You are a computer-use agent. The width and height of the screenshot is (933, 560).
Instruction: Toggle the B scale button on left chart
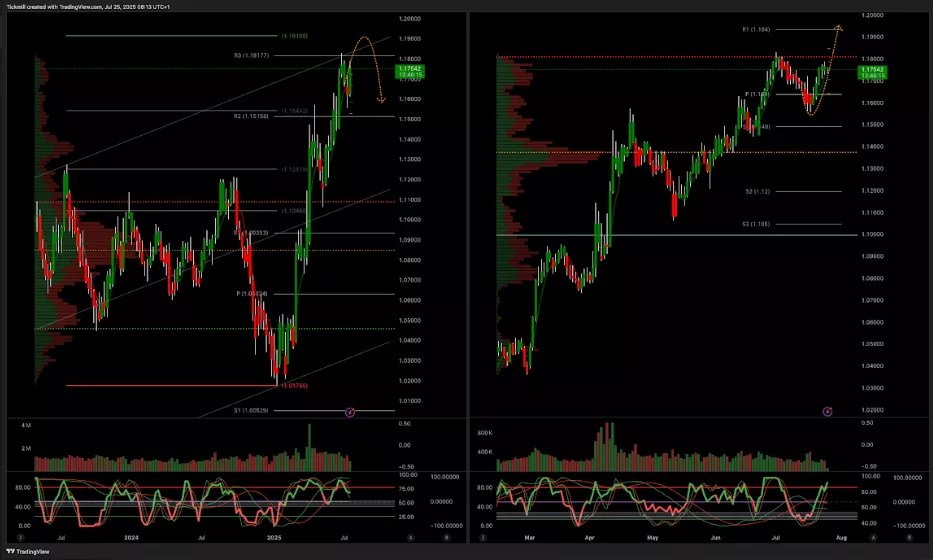coord(446,537)
